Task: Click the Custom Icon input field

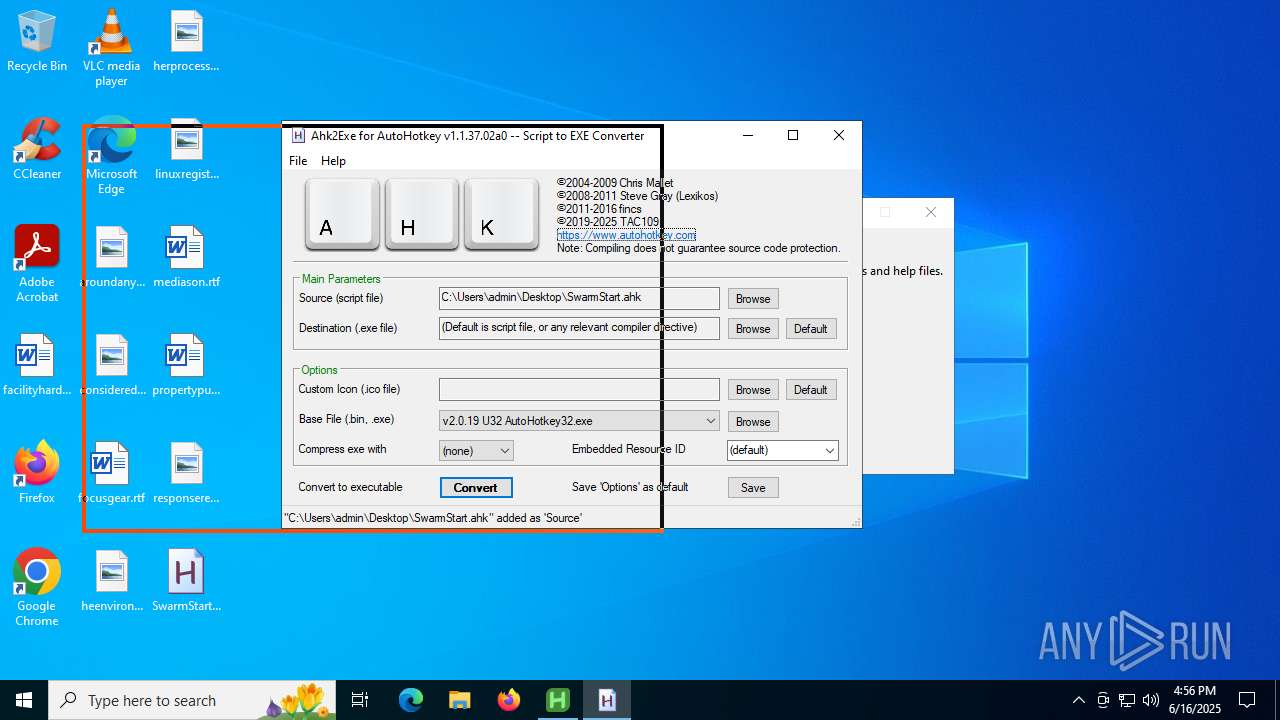Action: [579, 389]
